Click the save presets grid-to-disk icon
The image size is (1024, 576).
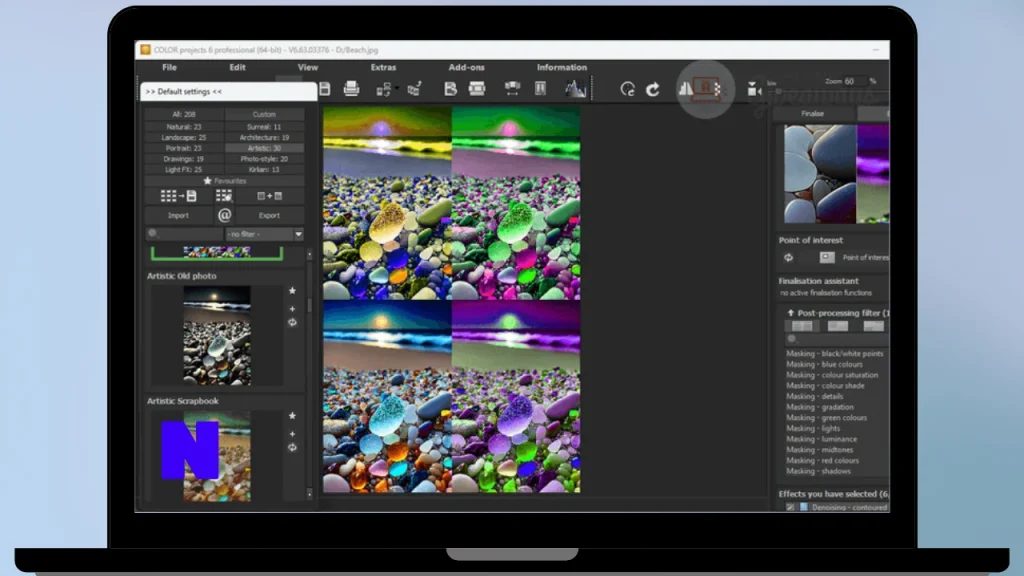click(x=178, y=196)
